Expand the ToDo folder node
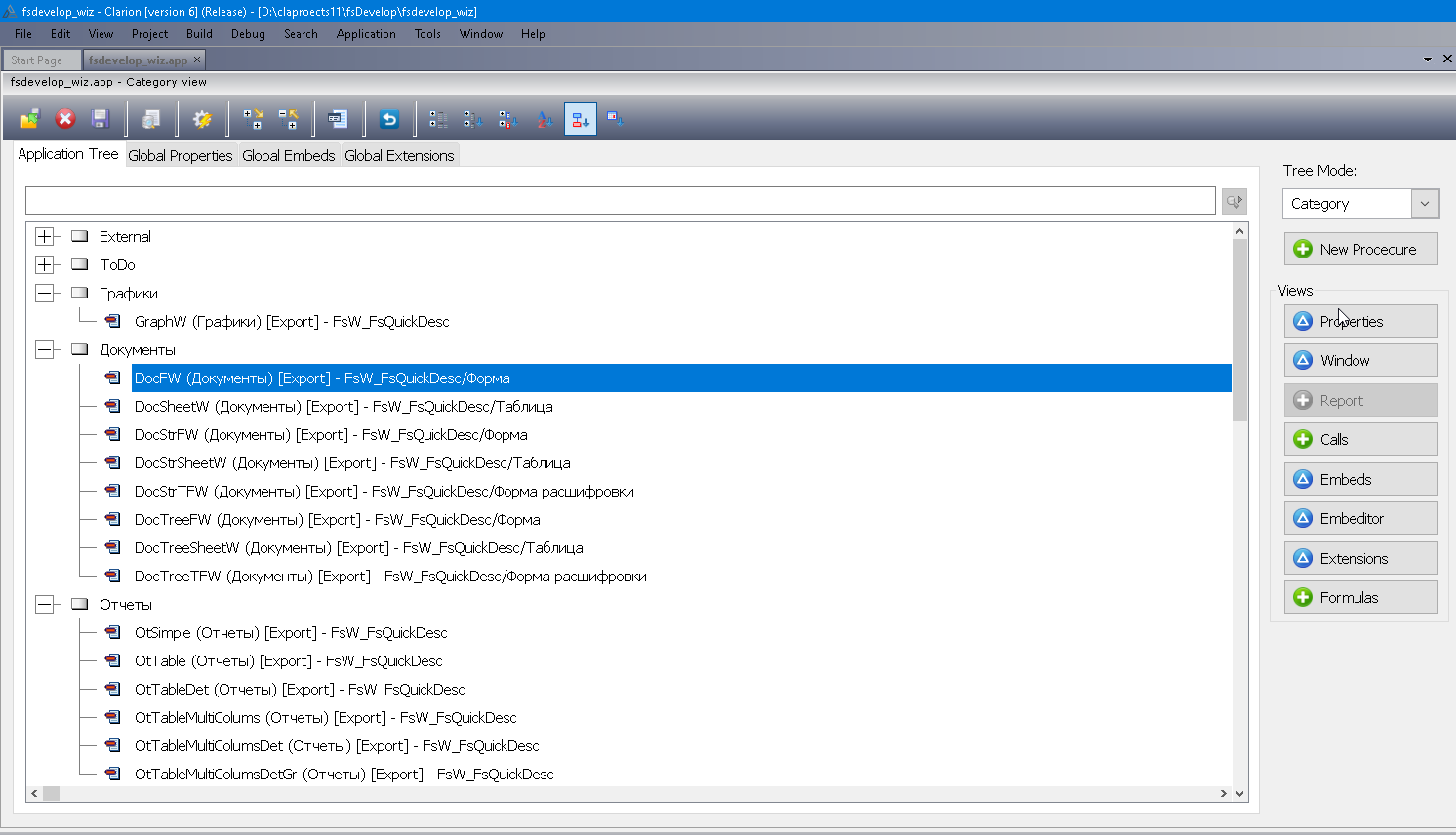This screenshot has height=835, width=1456. [45, 265]
